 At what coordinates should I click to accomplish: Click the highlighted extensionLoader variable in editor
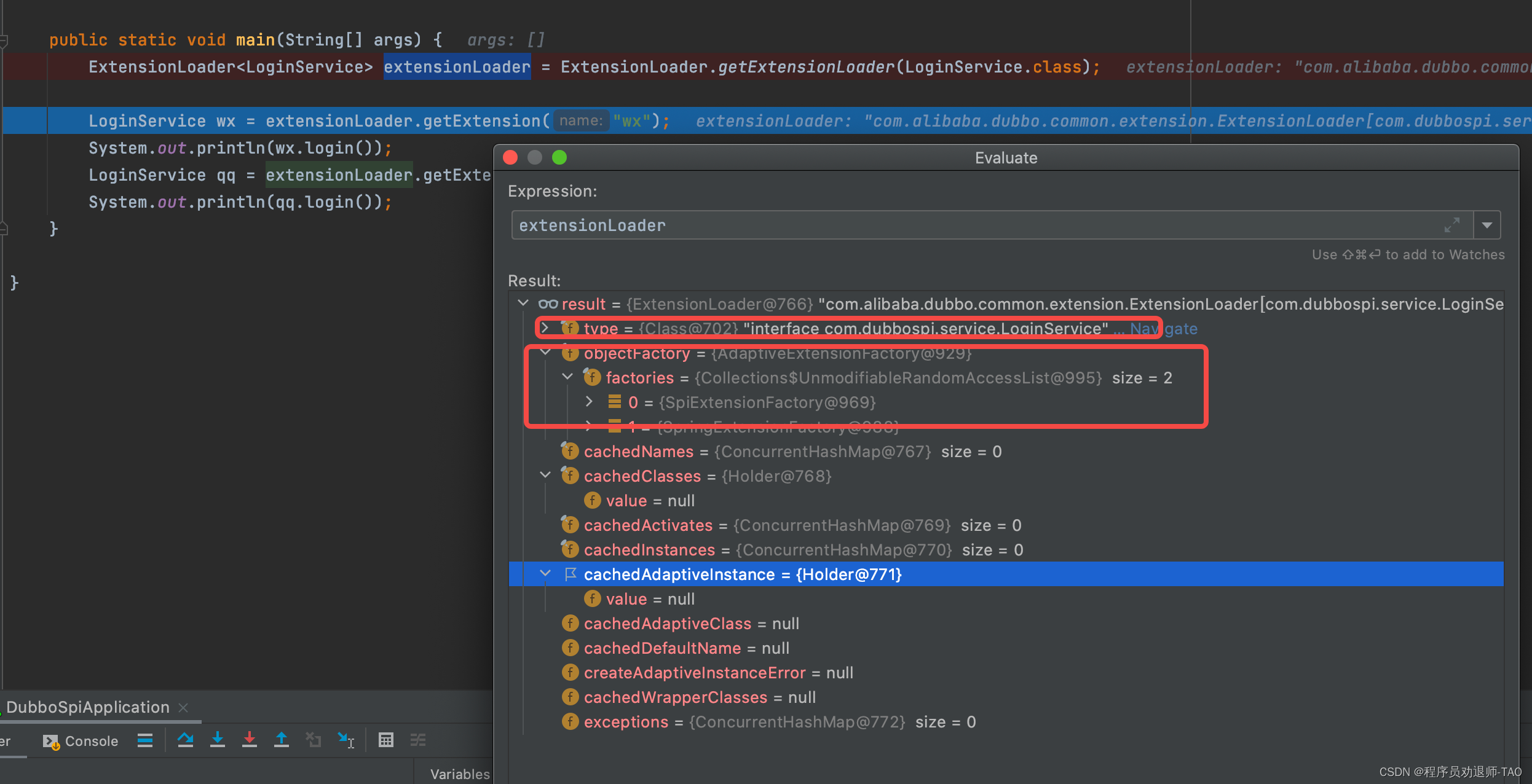click(x=457, y=67)
